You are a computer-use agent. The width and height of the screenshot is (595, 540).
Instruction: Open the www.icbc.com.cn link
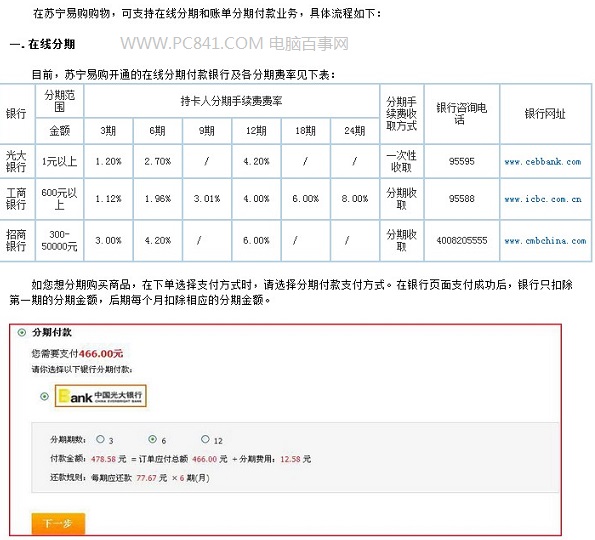click(543, 199)
